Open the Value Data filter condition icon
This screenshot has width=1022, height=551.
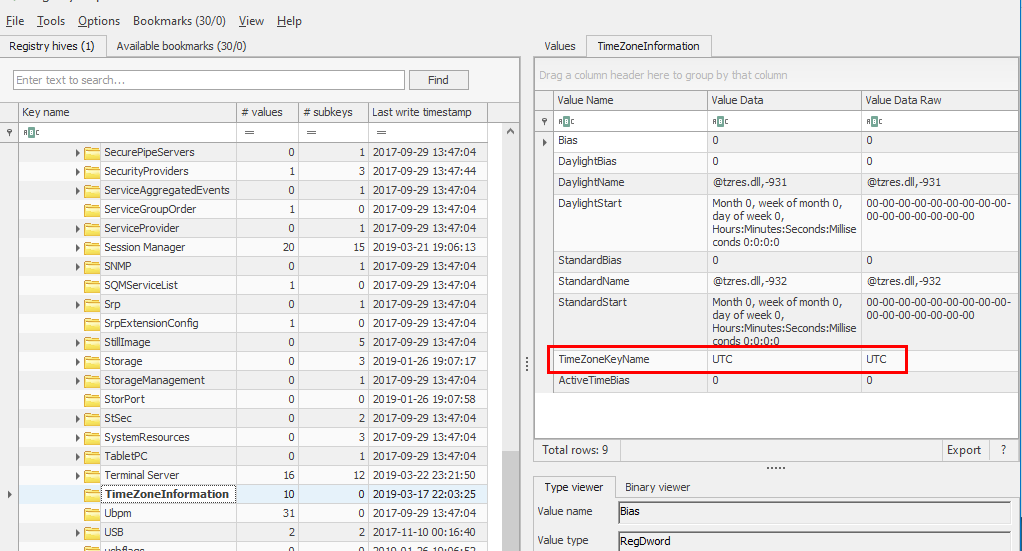point(720,121)
